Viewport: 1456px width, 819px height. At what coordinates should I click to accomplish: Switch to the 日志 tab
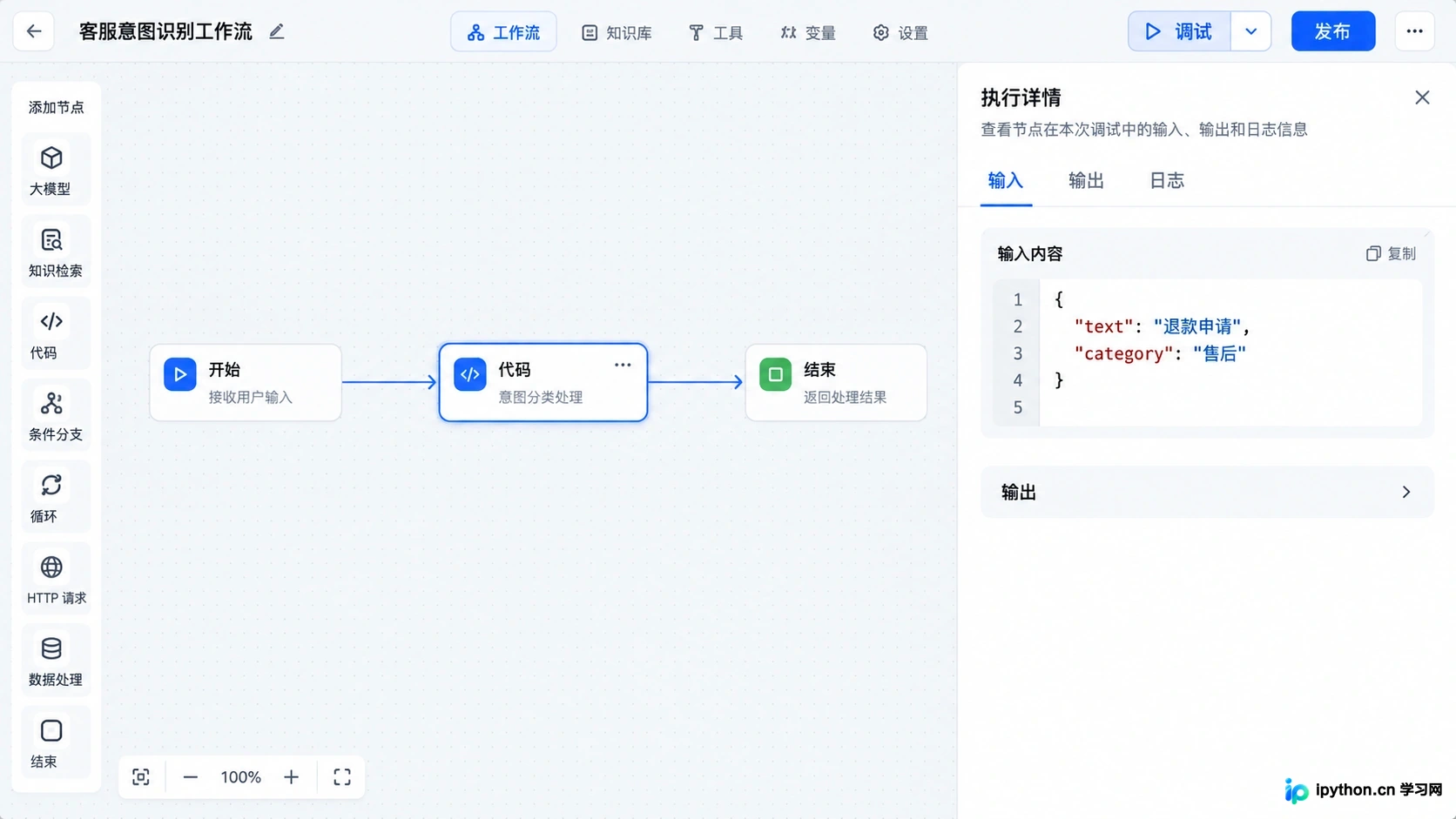1167,181
